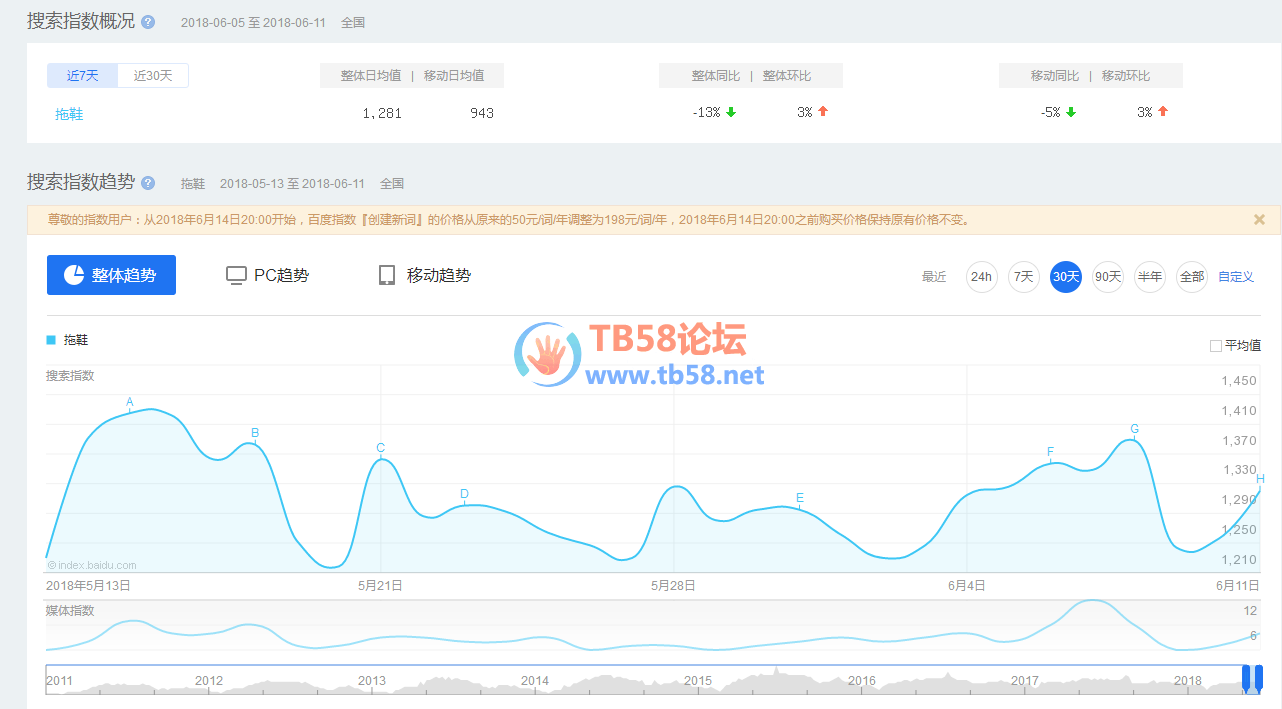
Task: Click news marker G on chart
Action: tap(1134, 430)
